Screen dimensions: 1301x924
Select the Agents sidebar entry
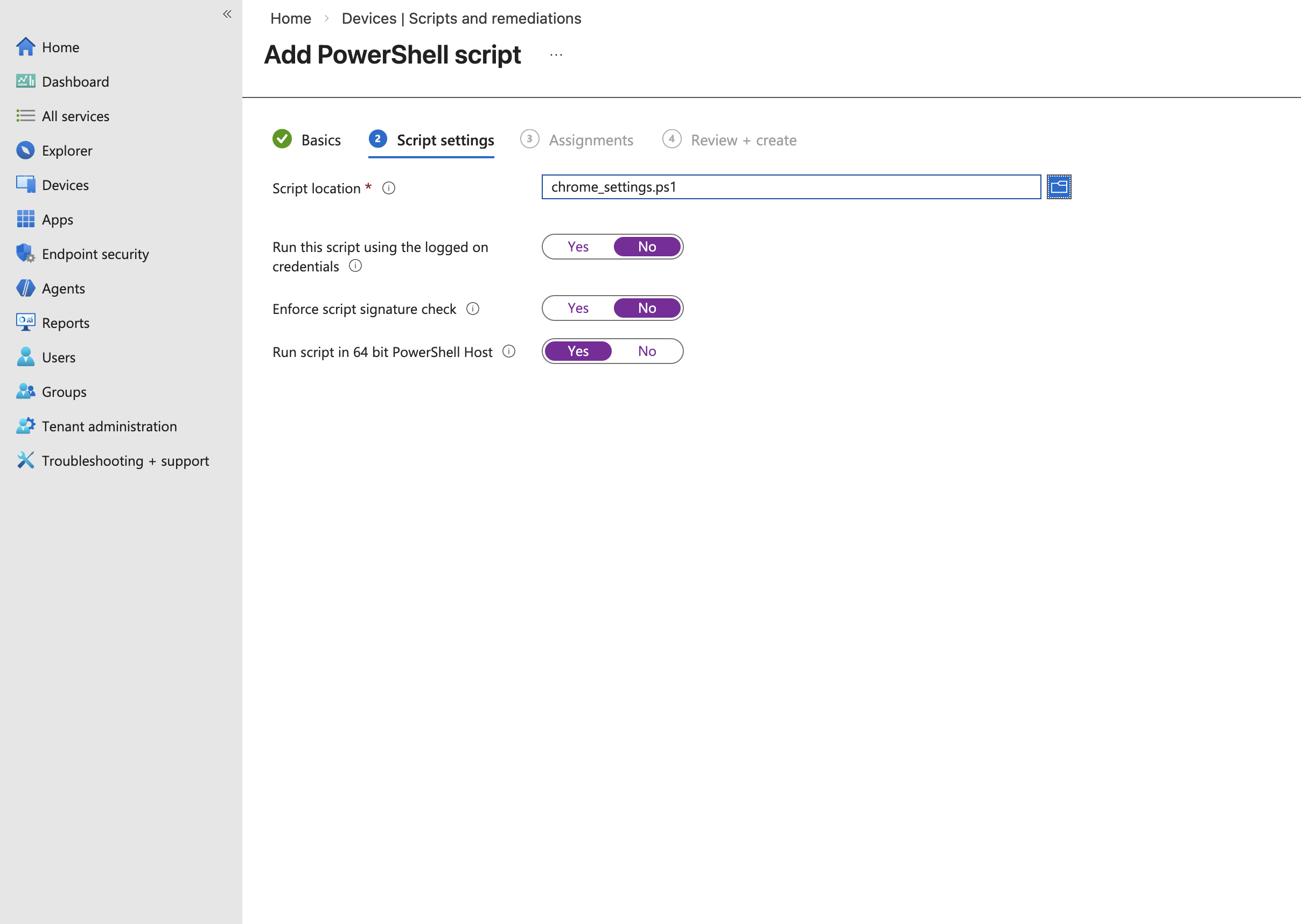(62, 289)
